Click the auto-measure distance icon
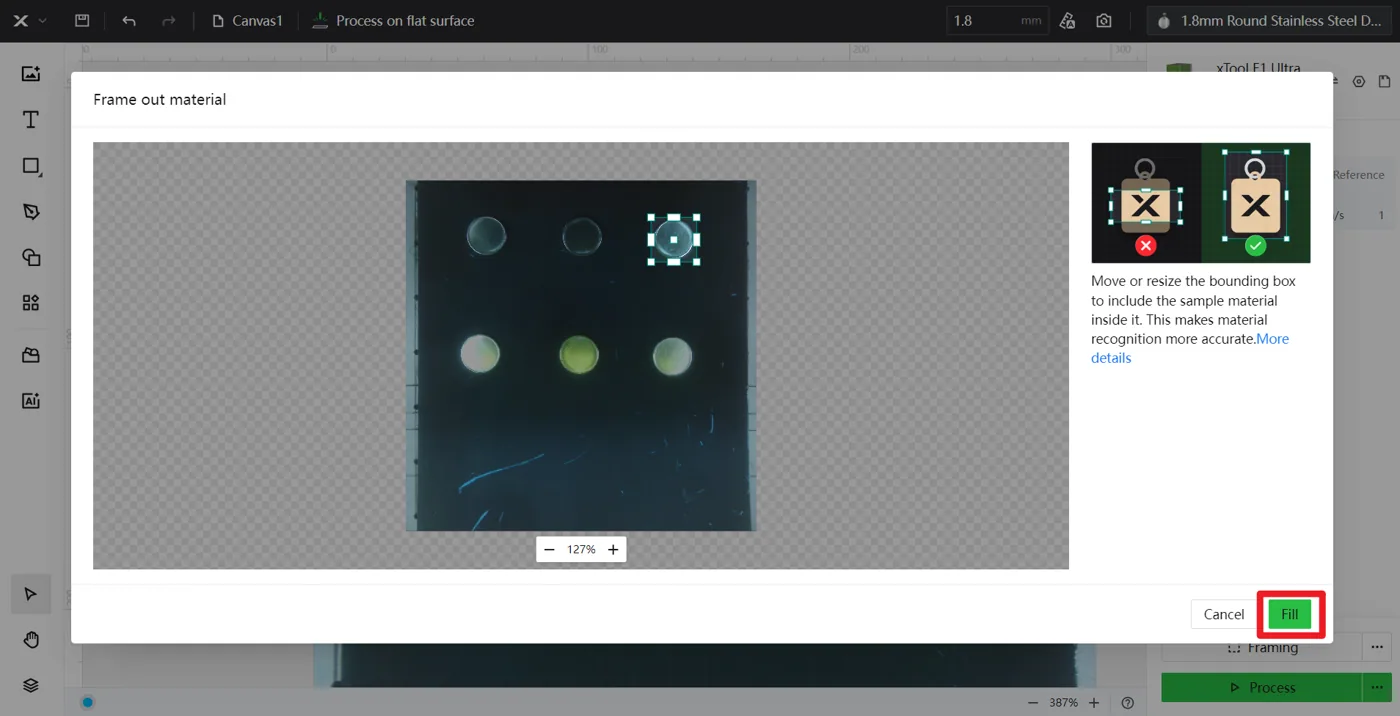1400x716 pixels. 1068,21
